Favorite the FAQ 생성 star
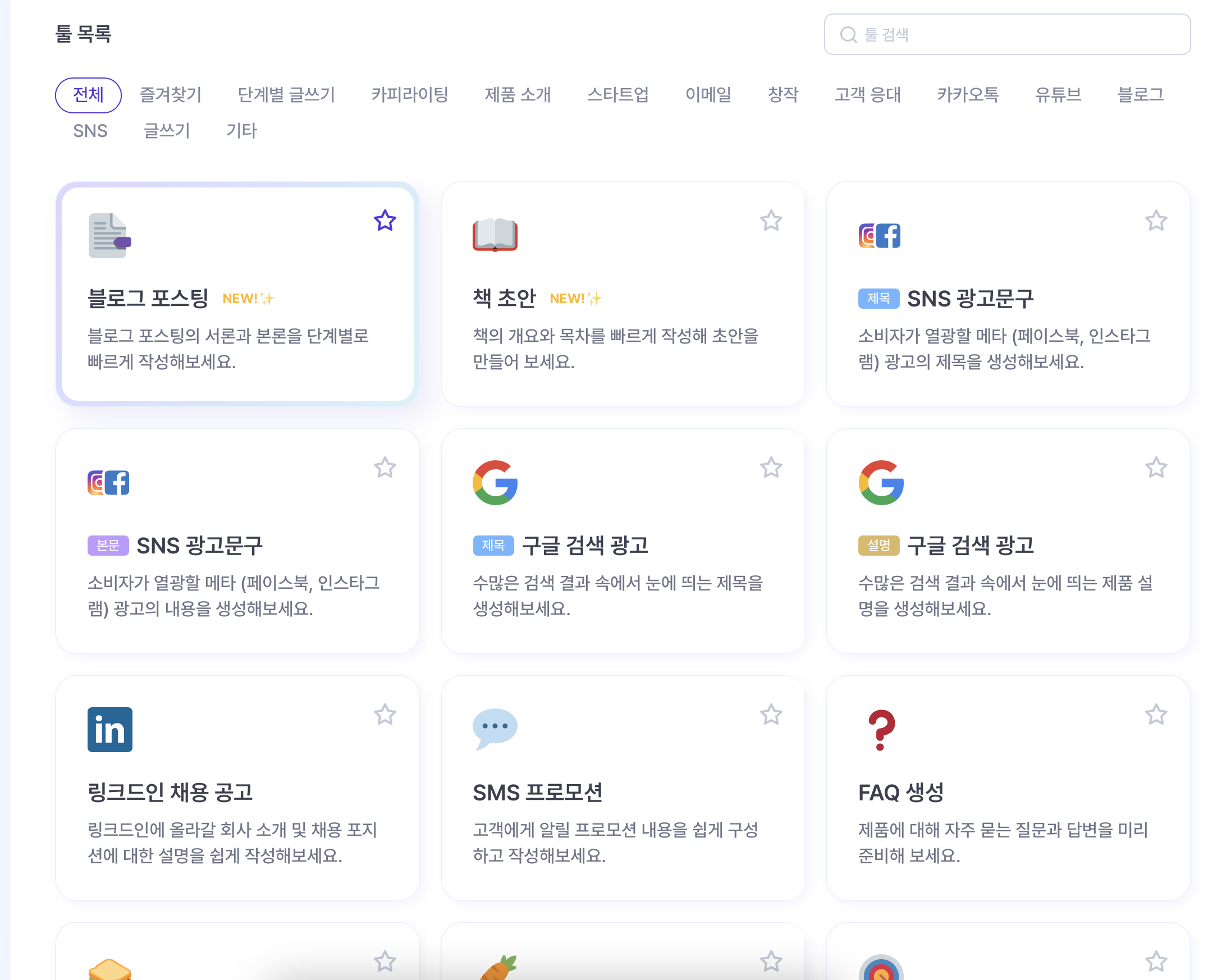The width and height of the screenshot is (1208, 980). [1155, 714]
